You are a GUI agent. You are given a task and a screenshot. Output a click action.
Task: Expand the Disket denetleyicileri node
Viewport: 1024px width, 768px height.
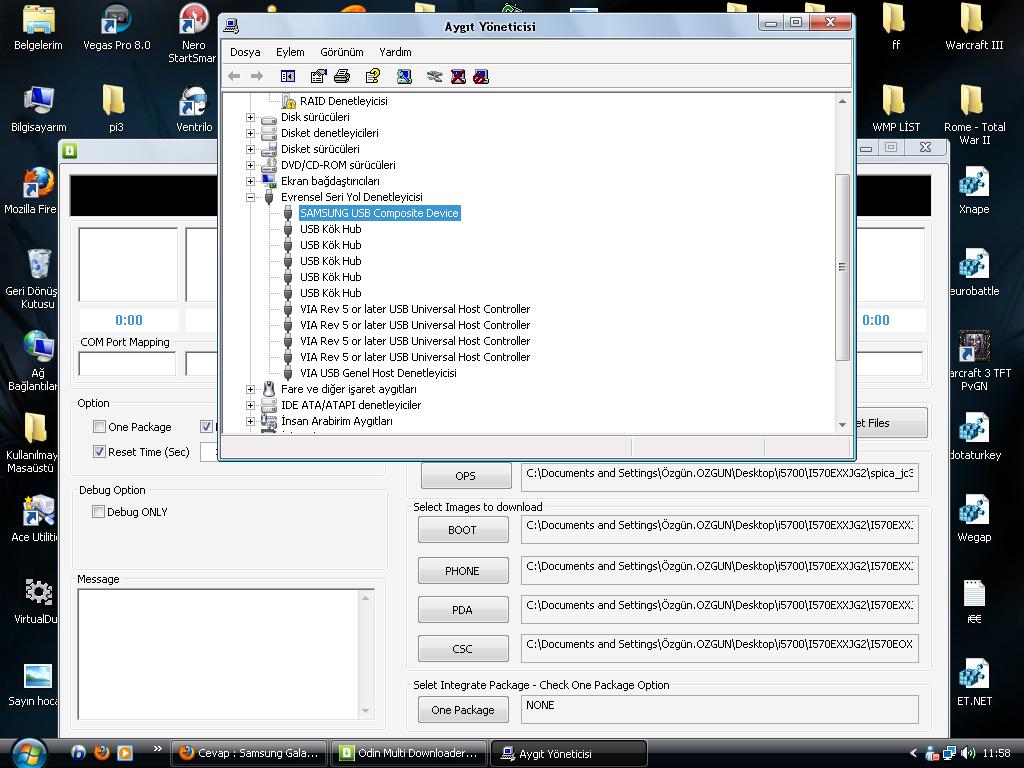coord(250,133)
